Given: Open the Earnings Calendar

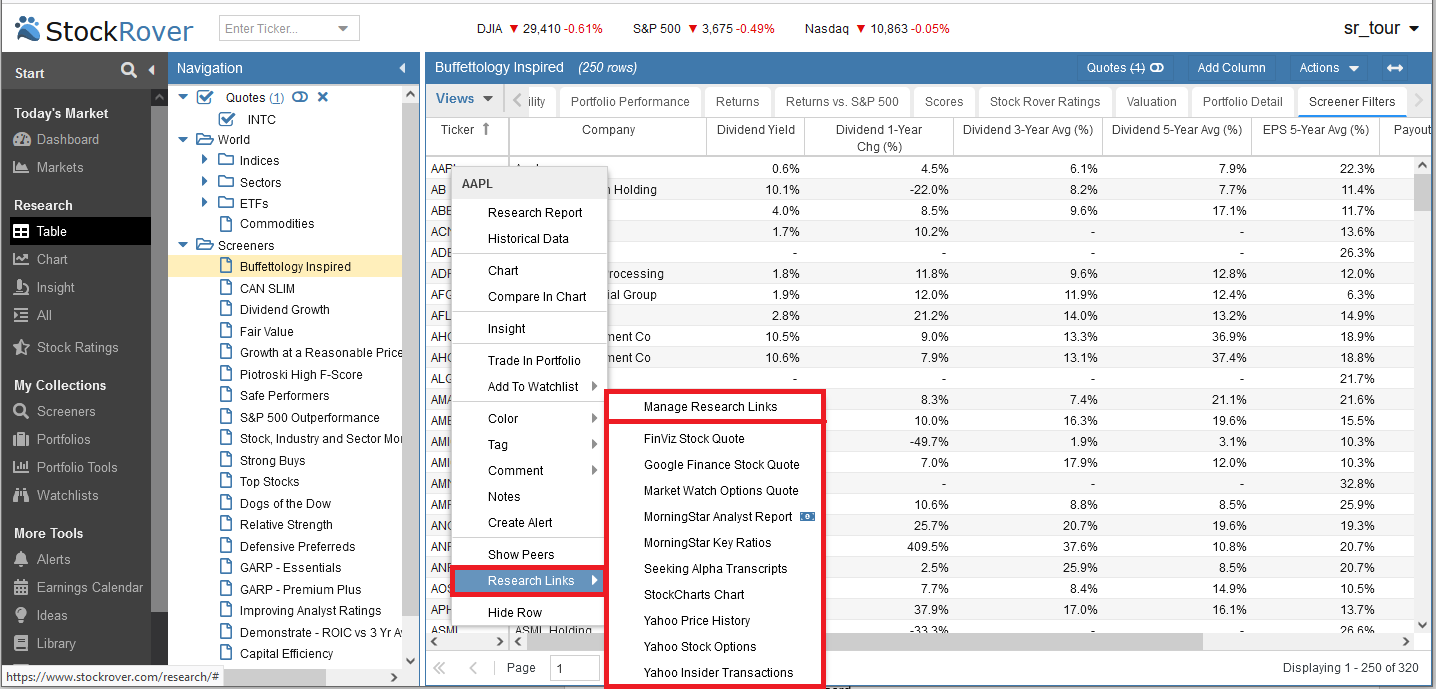Looking at the screenshot, I should click(90, 587).
